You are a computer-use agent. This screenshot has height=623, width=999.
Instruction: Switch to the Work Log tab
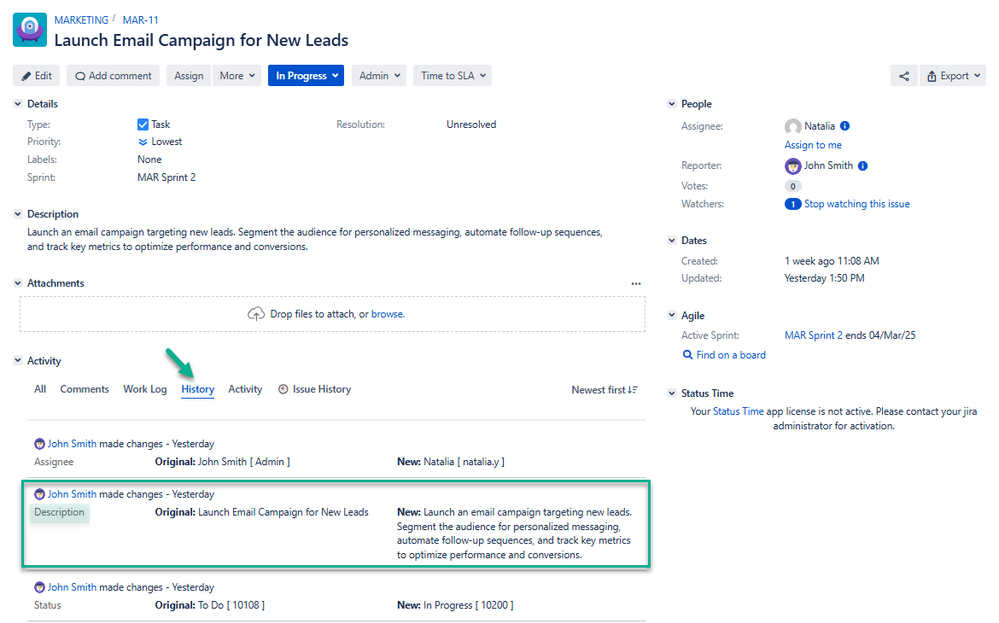[145, 389]
